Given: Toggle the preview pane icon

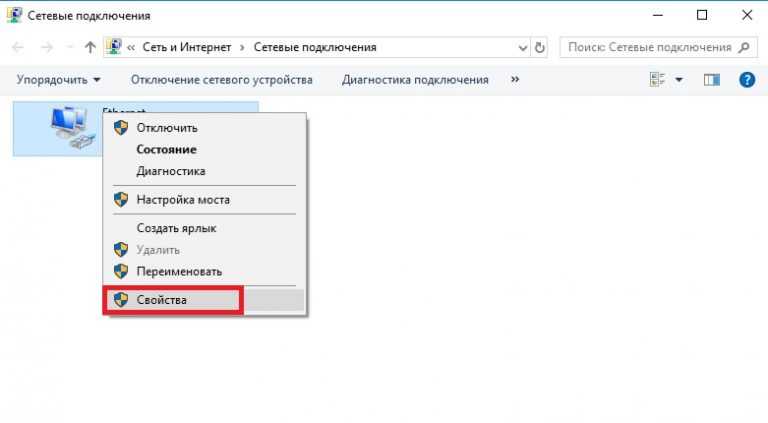Looking at the screenshot, I should 712,80.
